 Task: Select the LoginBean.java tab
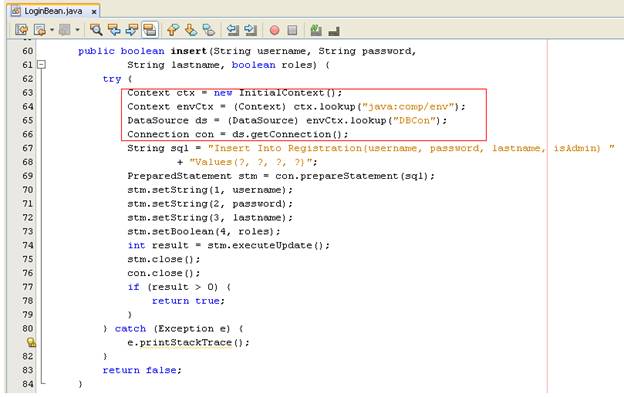click(53, 11)
